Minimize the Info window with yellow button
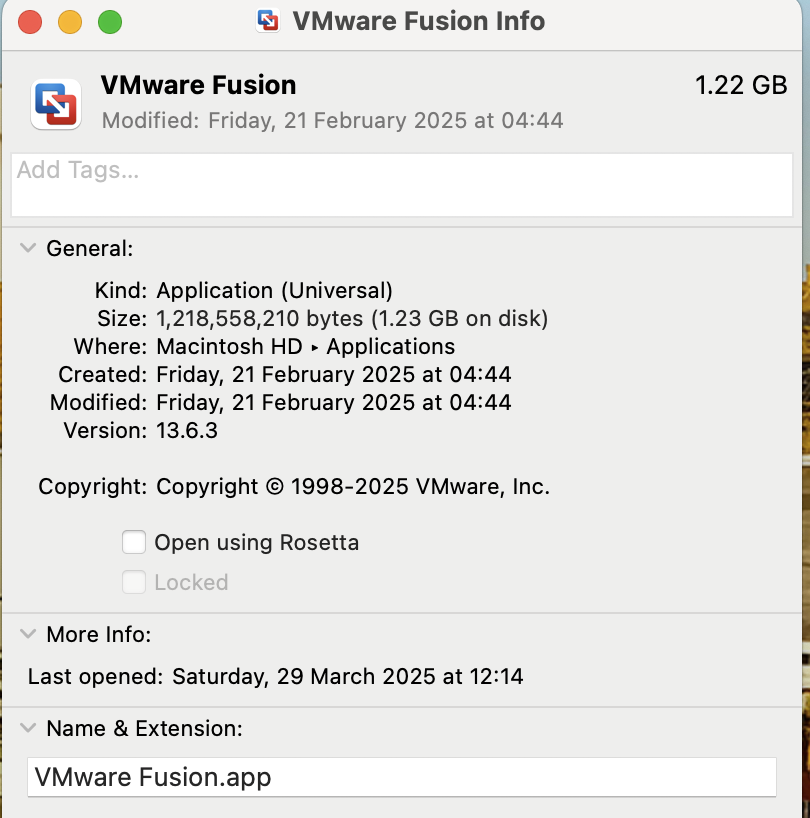The image size is (810, 818). coord(70,21)
